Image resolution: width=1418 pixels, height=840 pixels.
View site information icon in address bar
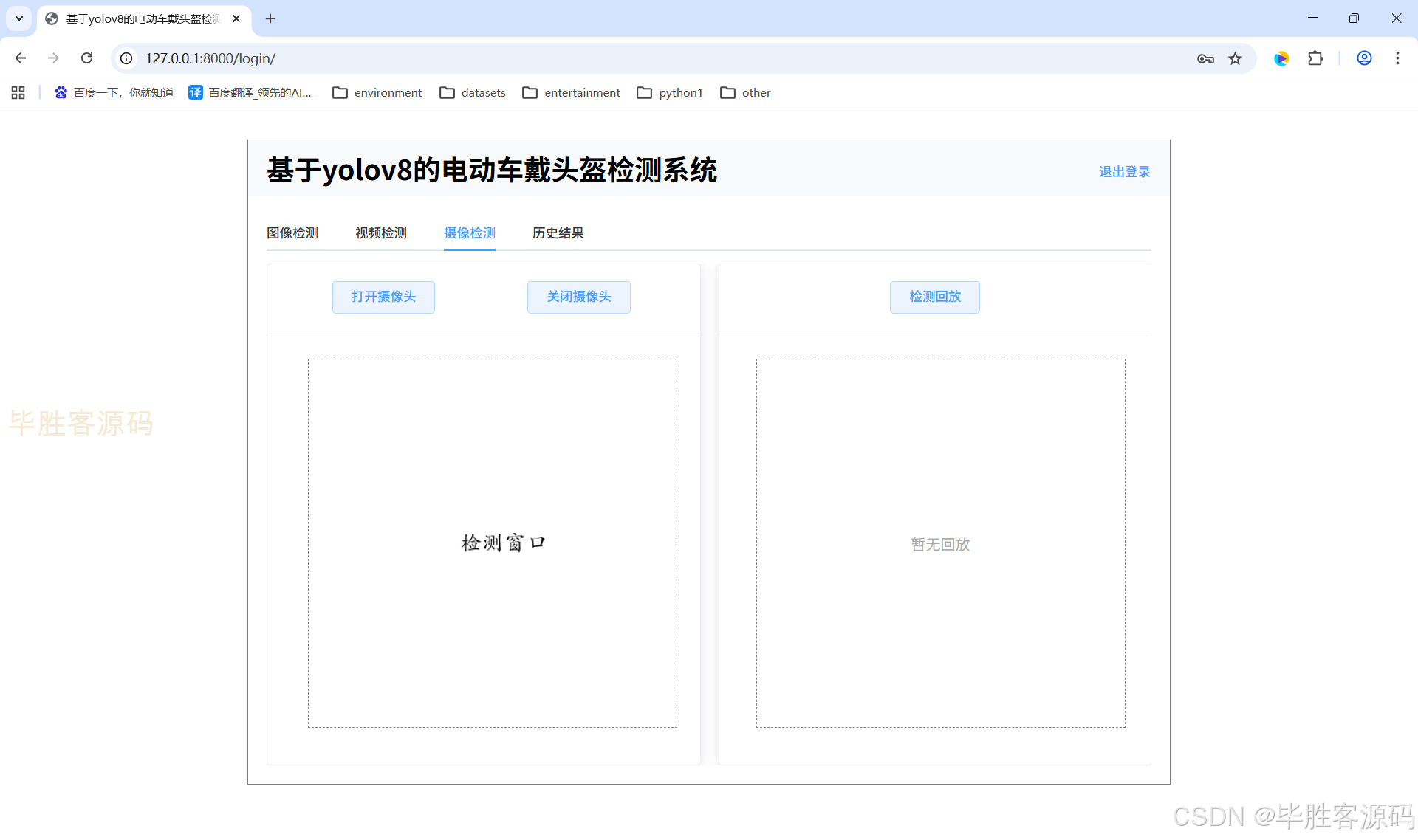[127, 58]
